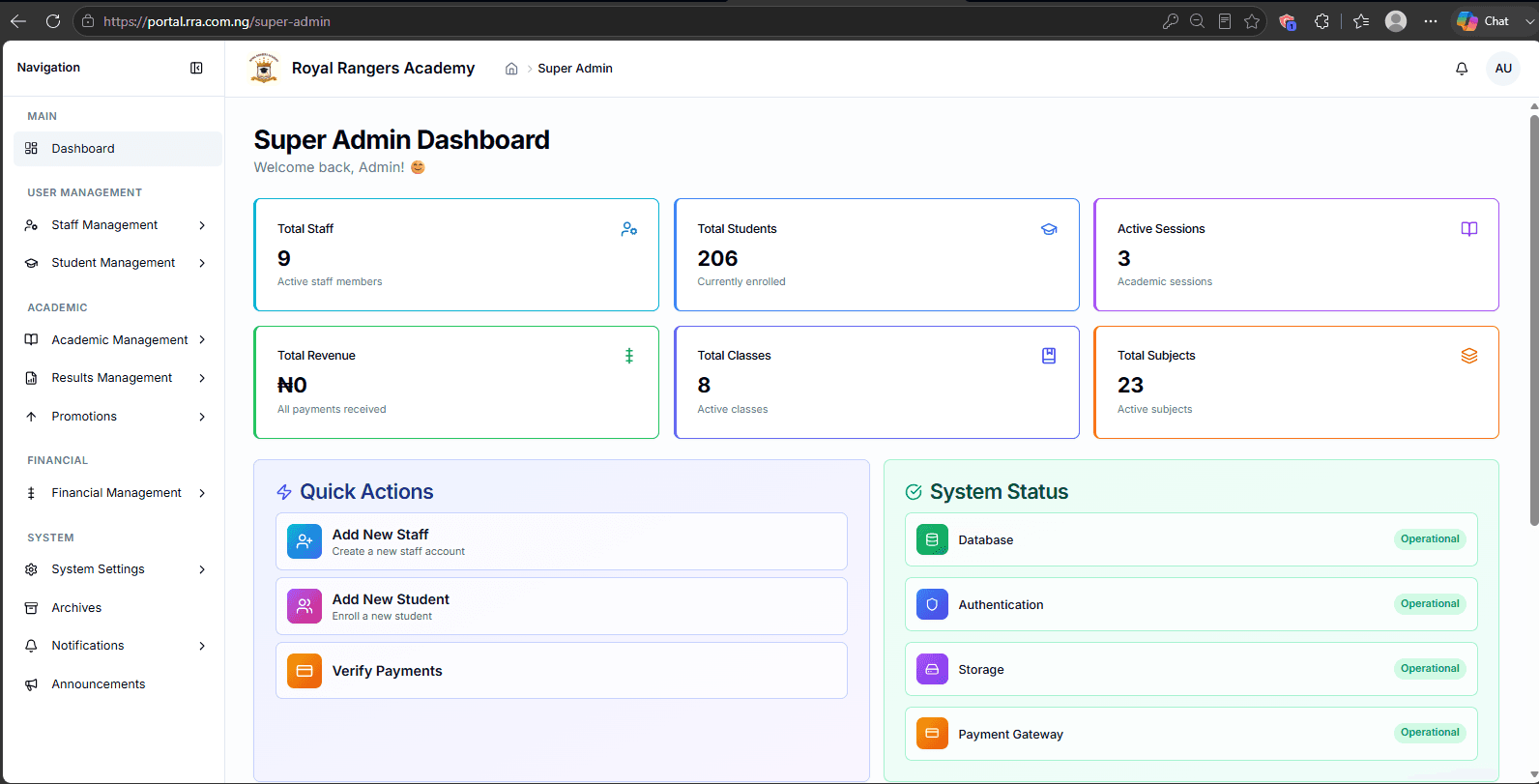Viewport: 1539px width, 784px height.
Task: Refresh the page with reload icon
Action: click(53, 21)
